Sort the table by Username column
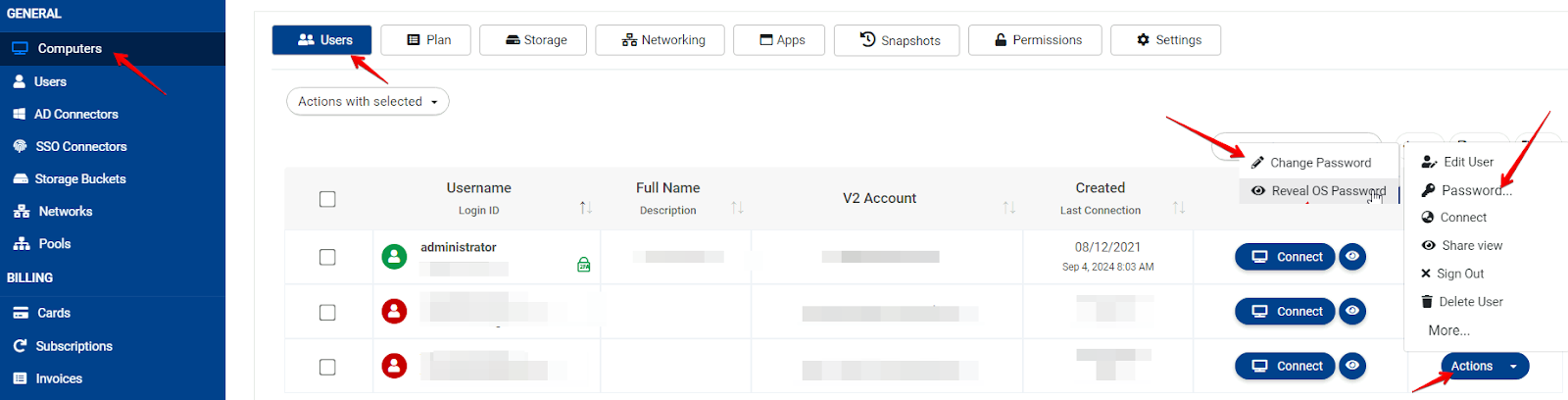 [586, 207]
